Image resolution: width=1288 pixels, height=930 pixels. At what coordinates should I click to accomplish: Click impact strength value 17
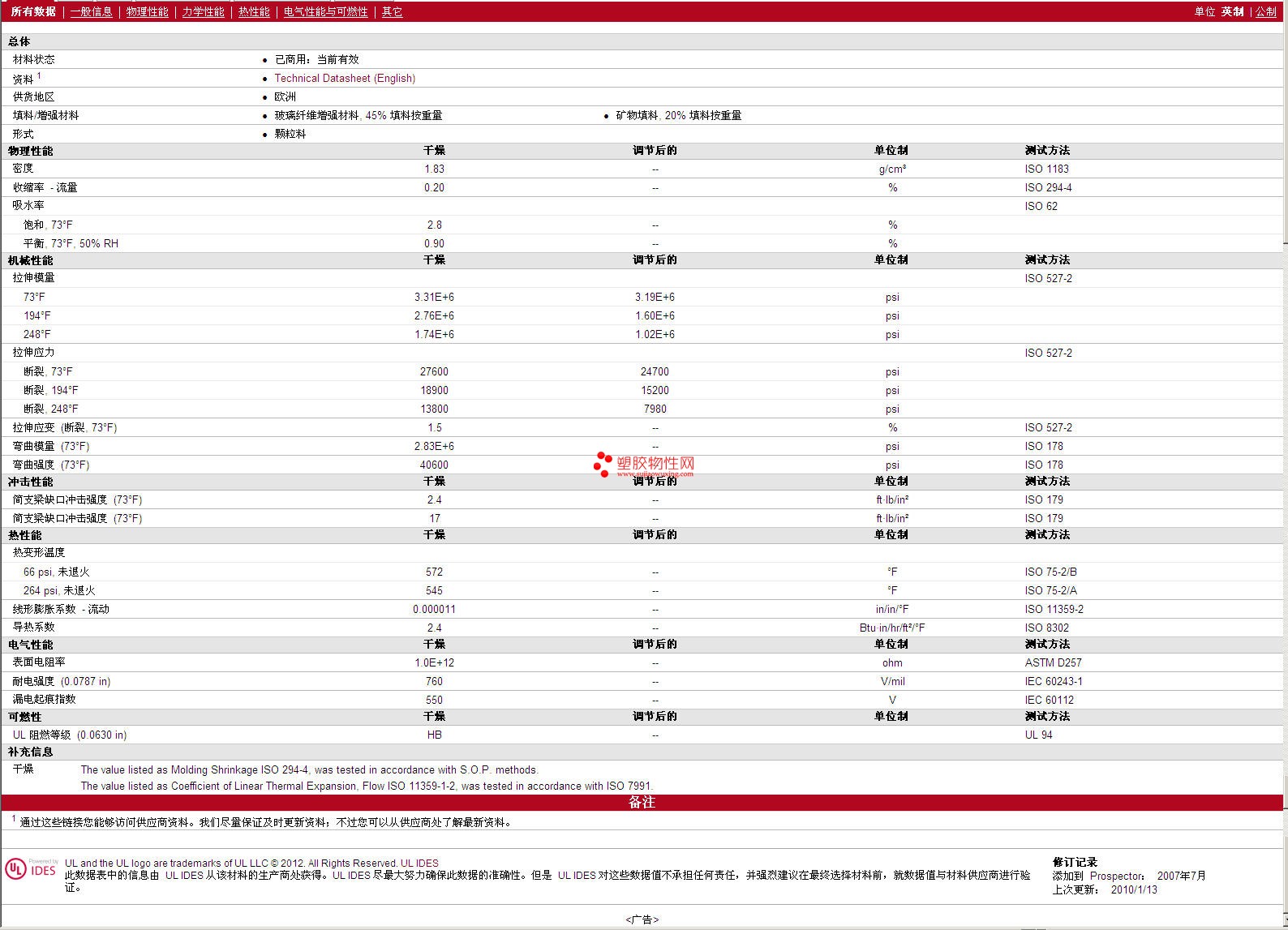[434, 518]
